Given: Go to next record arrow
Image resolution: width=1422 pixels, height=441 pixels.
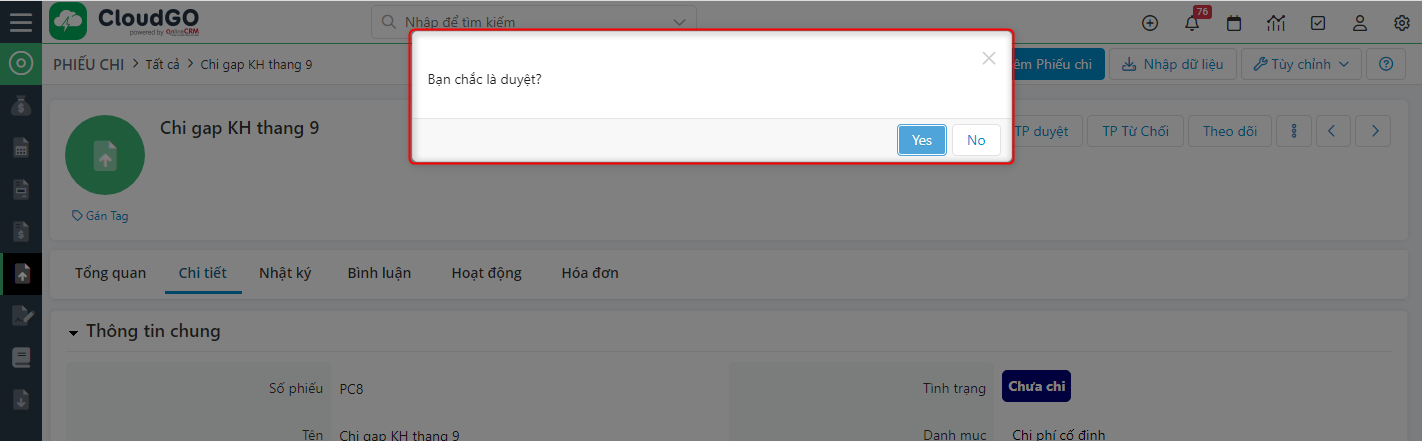Looking at the screenshot, I should [x=1375, y=131].
